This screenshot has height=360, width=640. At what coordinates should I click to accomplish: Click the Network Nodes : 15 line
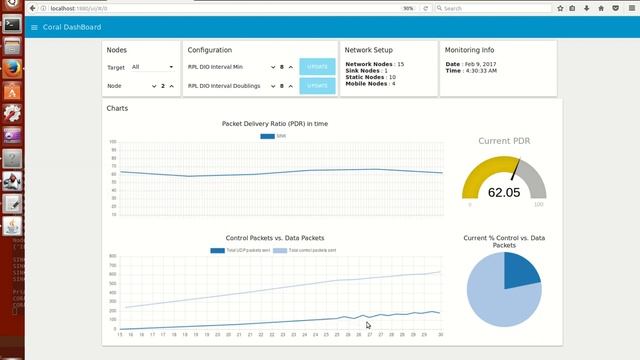point(375,64)
